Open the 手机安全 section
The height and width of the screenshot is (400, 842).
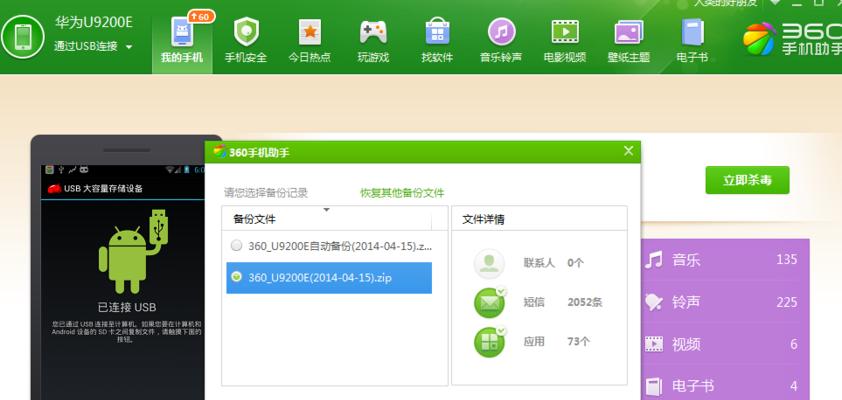(x=246, y=40)
